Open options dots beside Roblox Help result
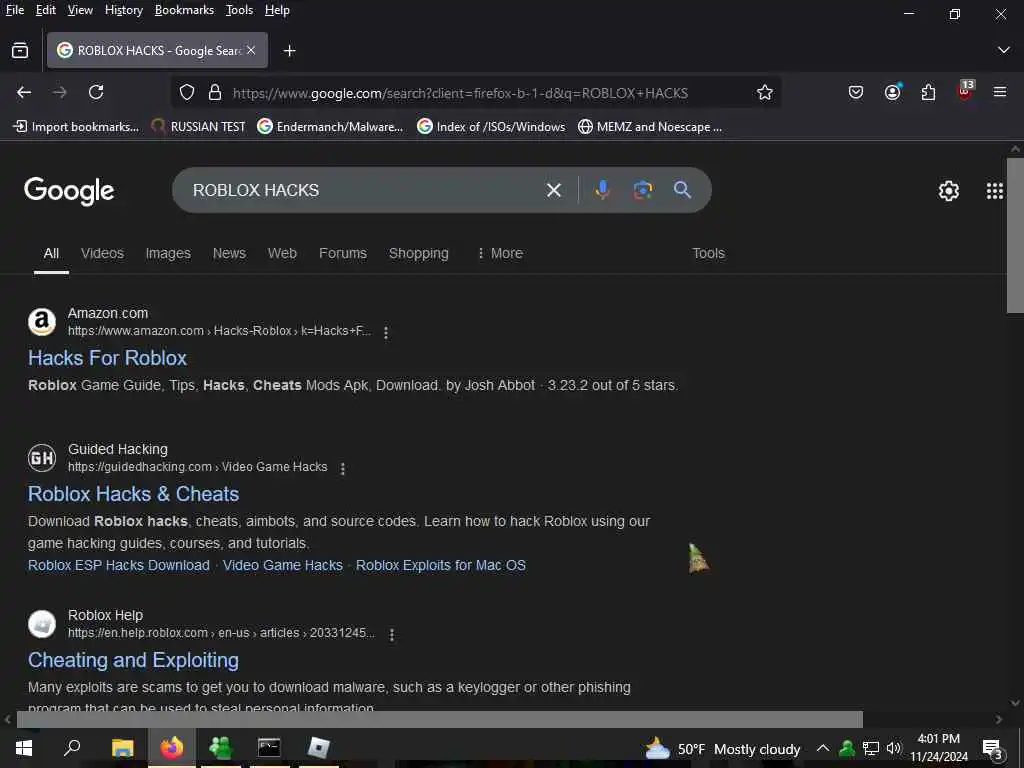 click(x=392, y=634)
